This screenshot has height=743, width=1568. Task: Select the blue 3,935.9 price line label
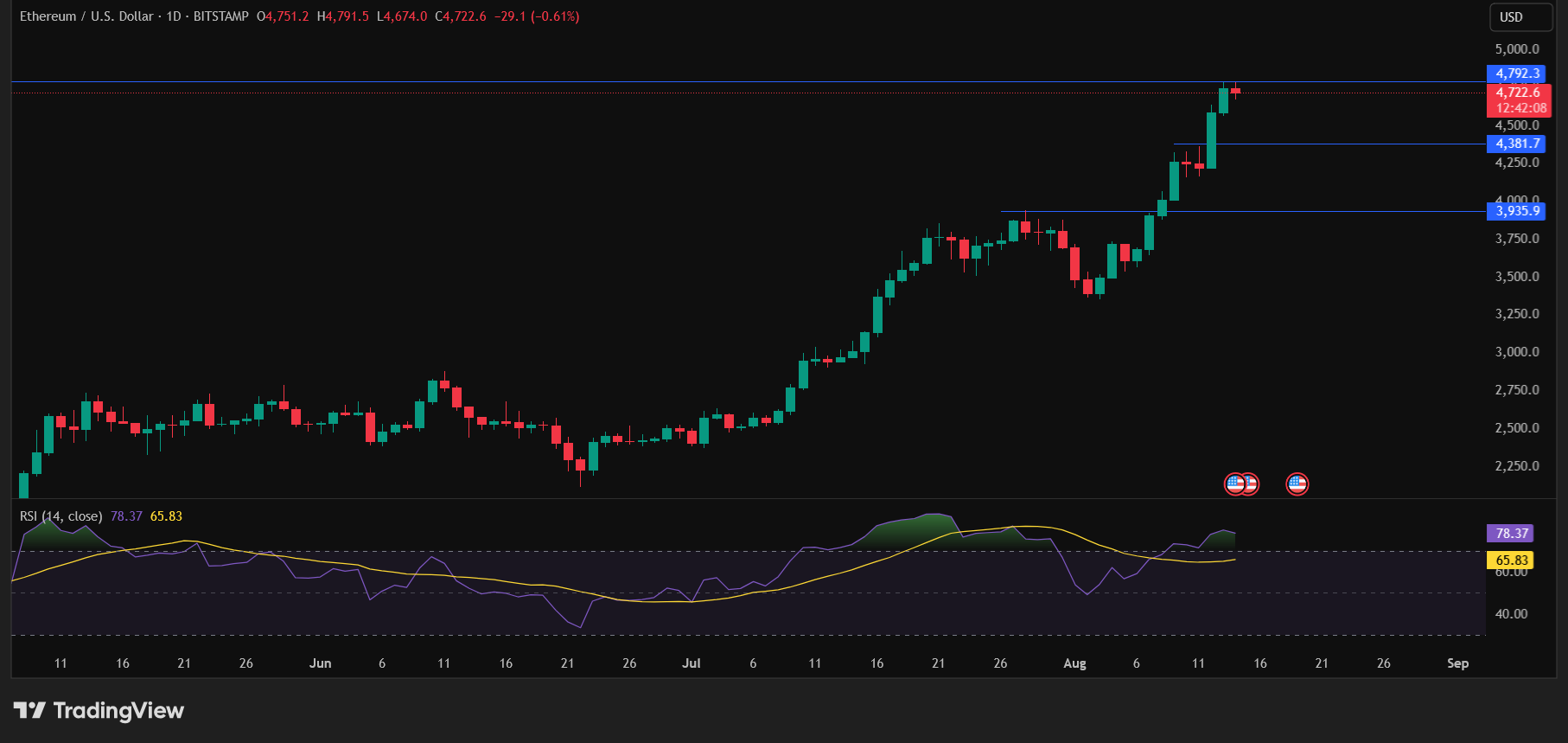pyautogui.click(x=1518, y=211)
